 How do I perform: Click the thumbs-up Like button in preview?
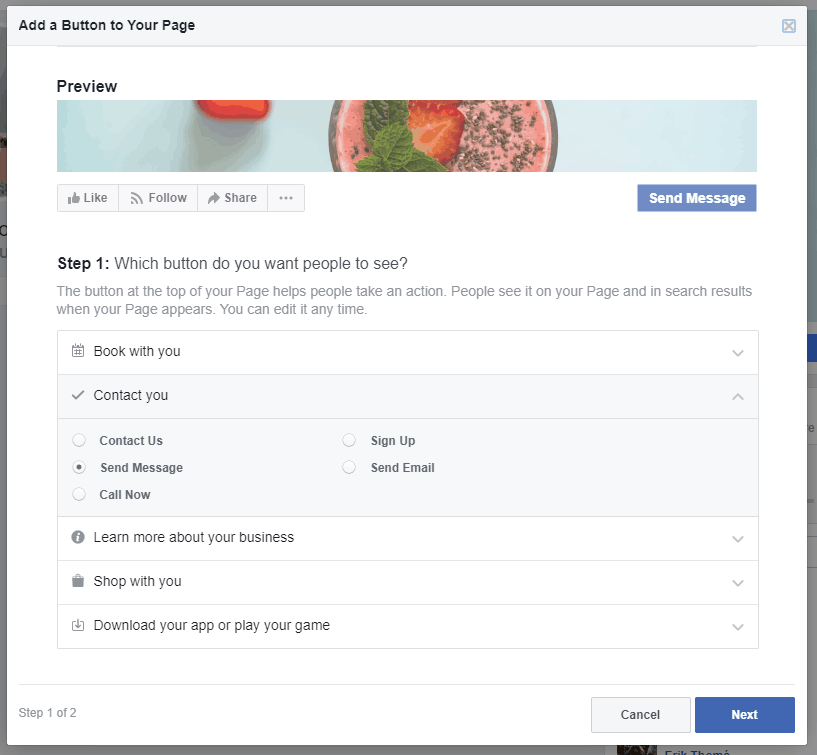coord(88,198)
